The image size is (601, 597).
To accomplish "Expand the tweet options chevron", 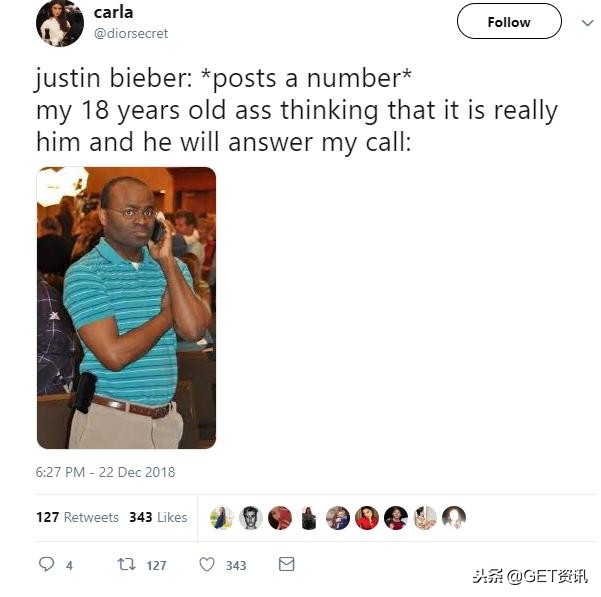I will [x=587, y=23].
